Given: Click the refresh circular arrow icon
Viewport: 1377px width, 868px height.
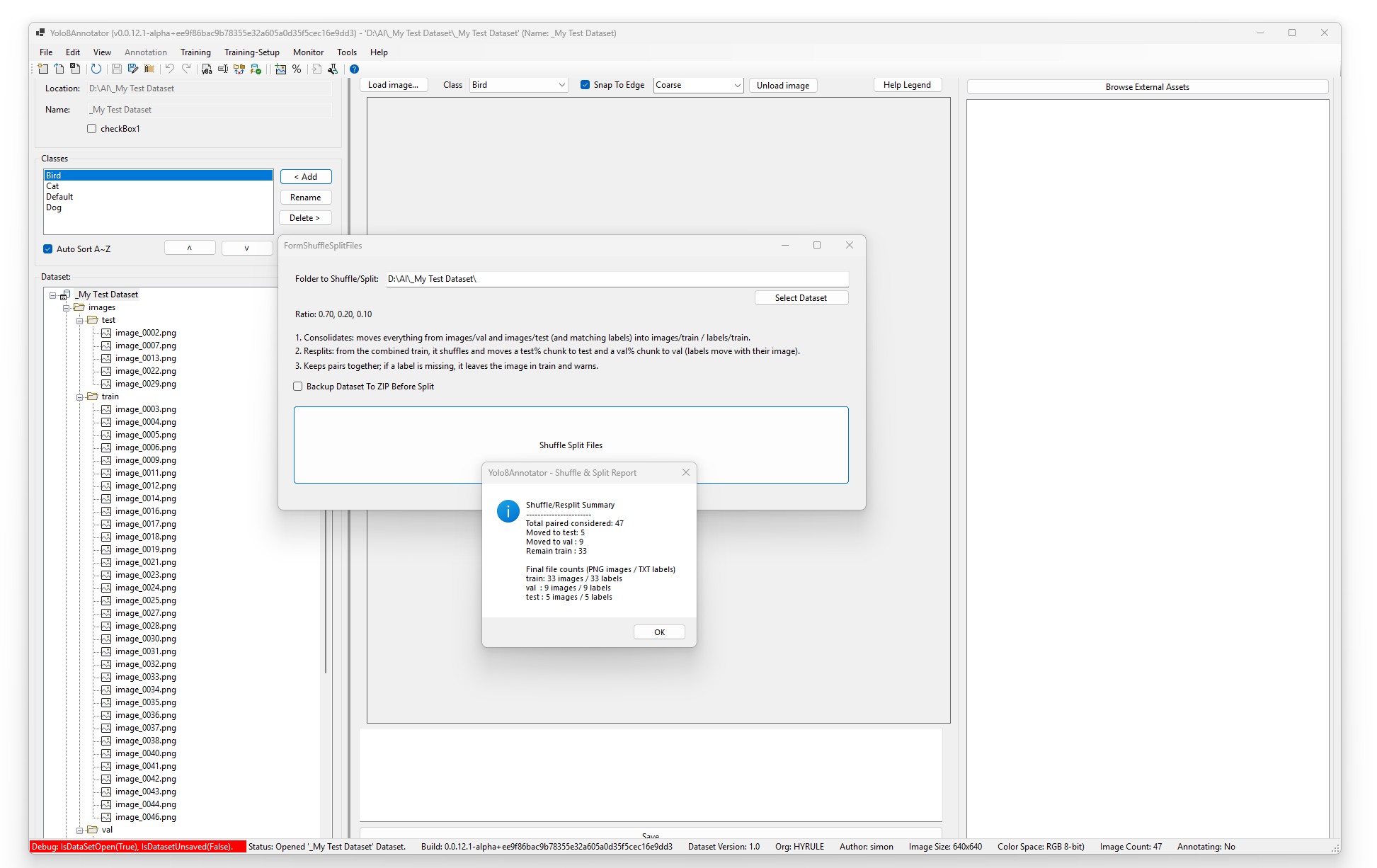Looking at the screenshot, I should (x=96, y=69).
